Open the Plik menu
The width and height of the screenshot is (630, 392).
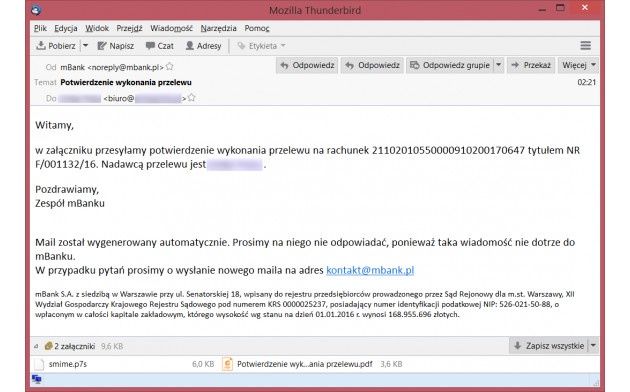coord(40,28)
